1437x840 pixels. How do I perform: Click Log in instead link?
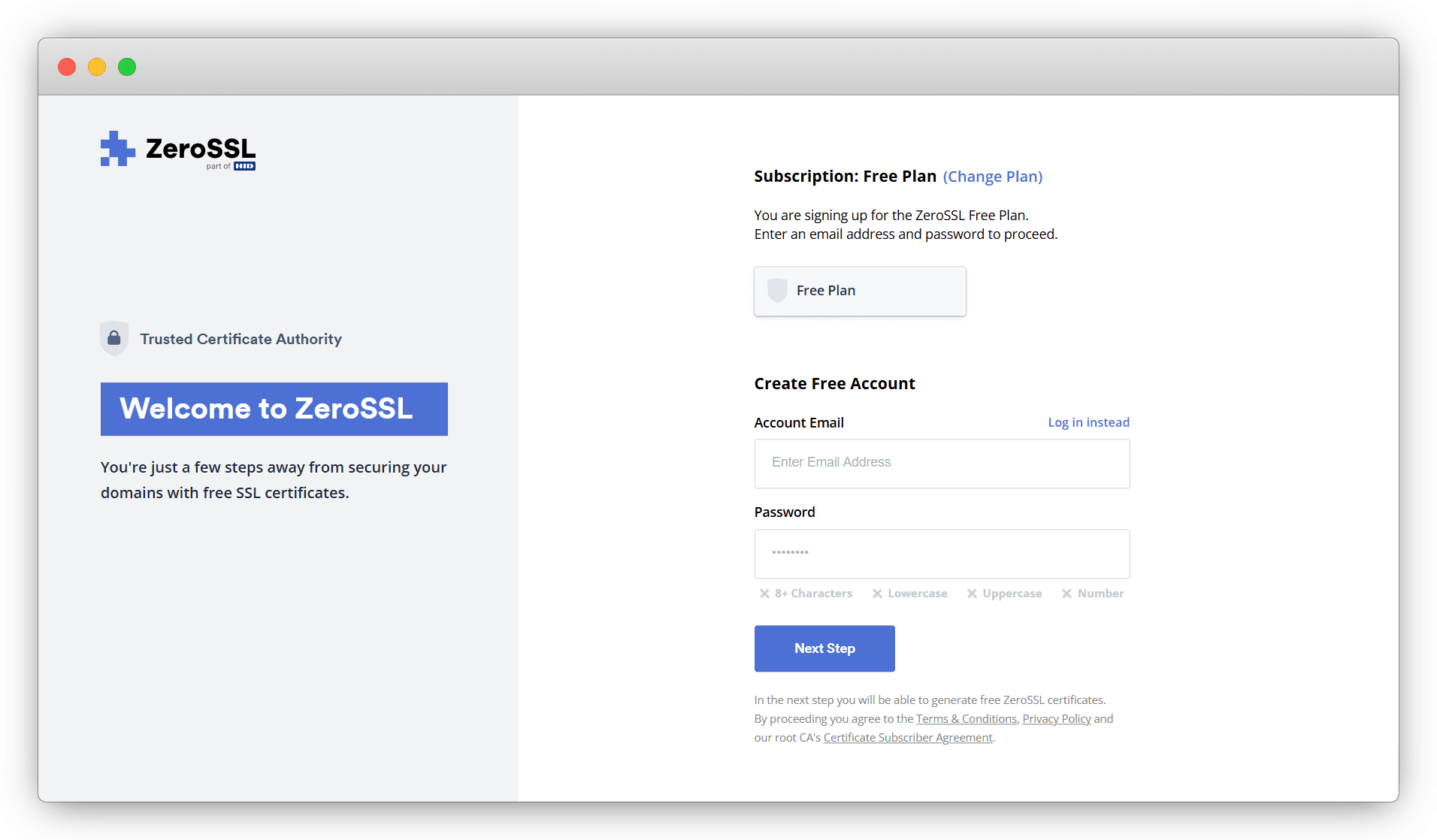pyautogui.click(x=1088, y=422)
